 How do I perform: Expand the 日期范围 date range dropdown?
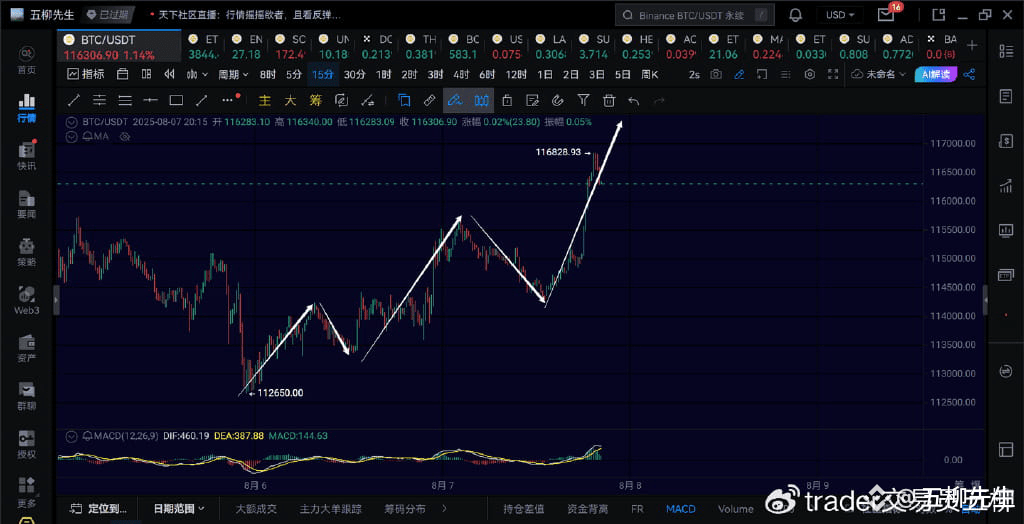click(x=179, y=508)
